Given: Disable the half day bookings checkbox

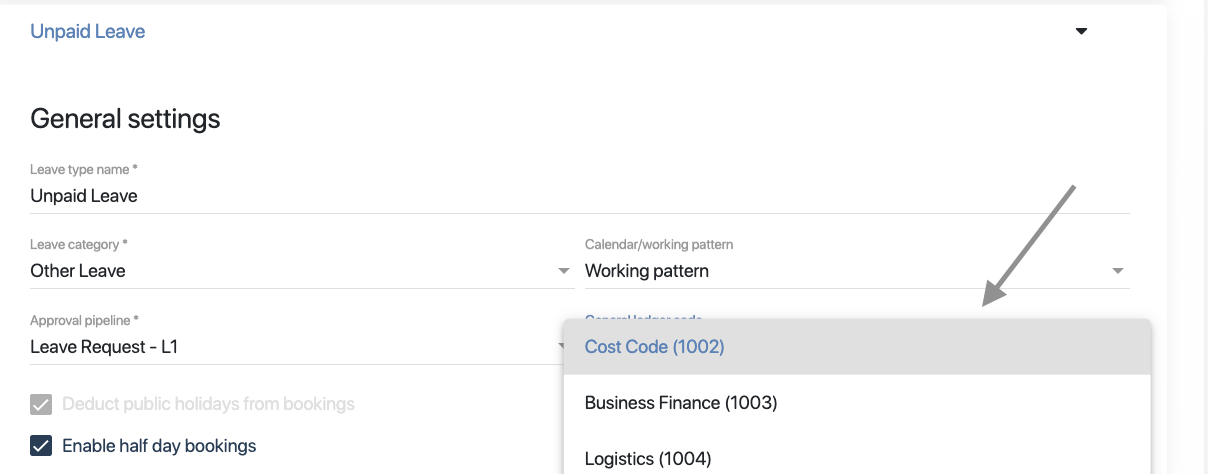Looking at the screenshot, I should [x=41, y=446].
